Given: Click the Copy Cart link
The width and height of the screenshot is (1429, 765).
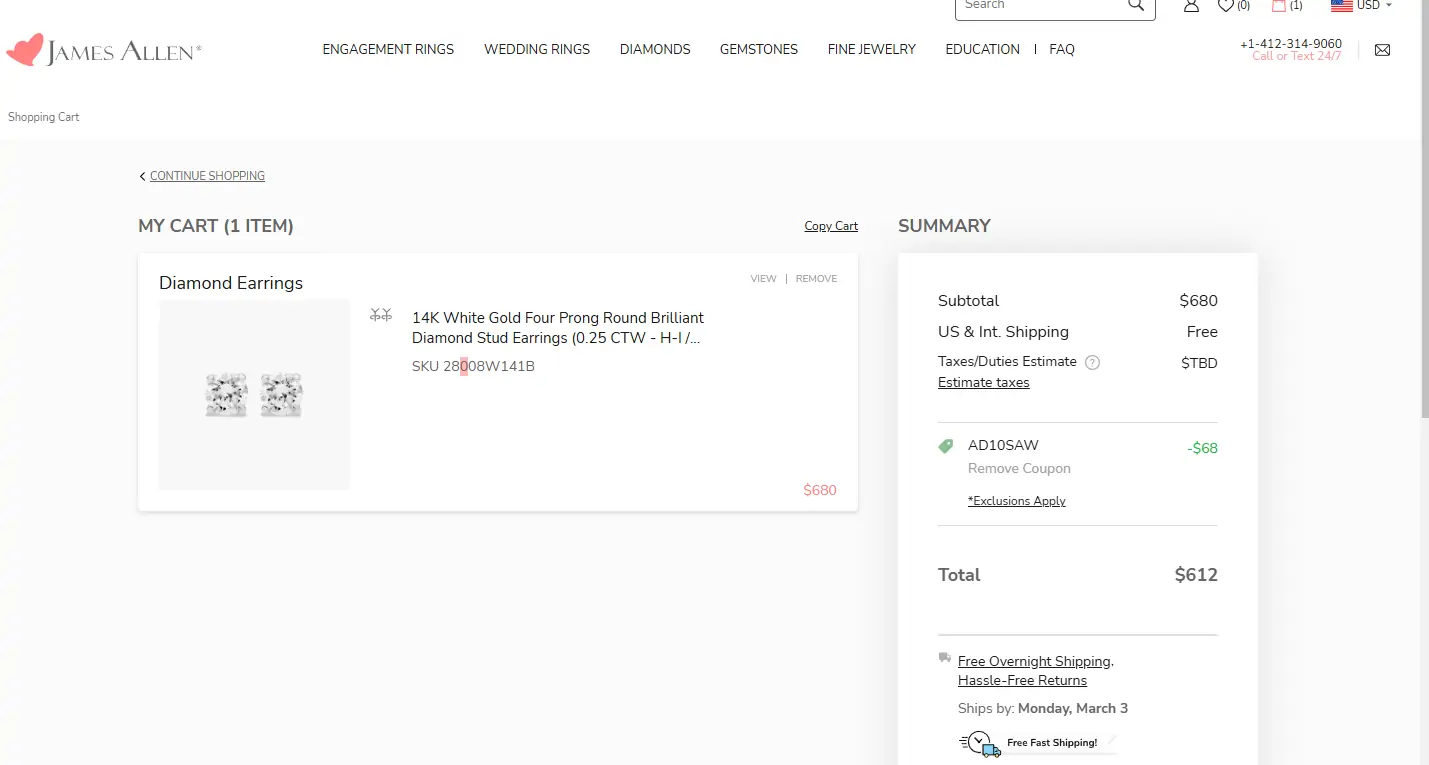Looking at the screenshot, I should point(831,226).
